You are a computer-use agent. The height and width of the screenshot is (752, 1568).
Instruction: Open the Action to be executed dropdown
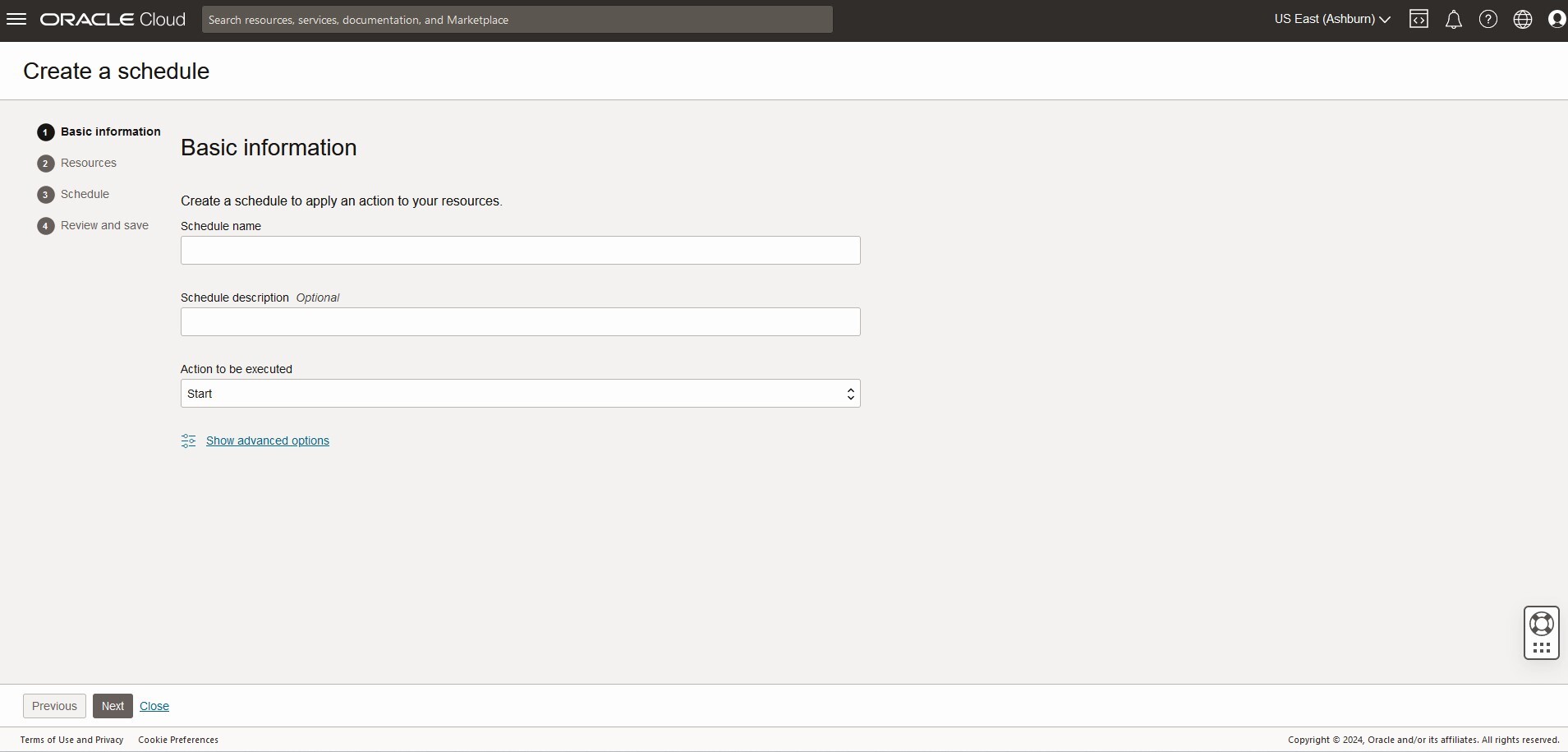pos(851,394)
